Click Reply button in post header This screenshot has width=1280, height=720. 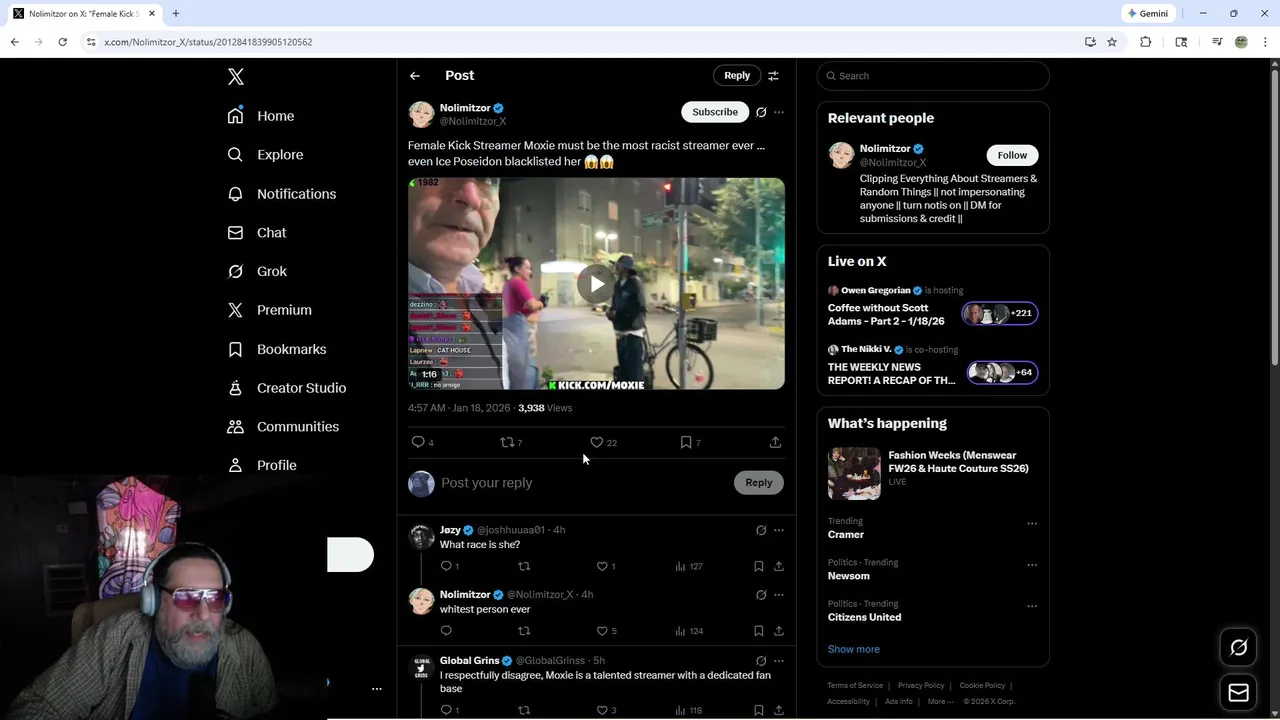pyautogui.click(x=737, y=76)
